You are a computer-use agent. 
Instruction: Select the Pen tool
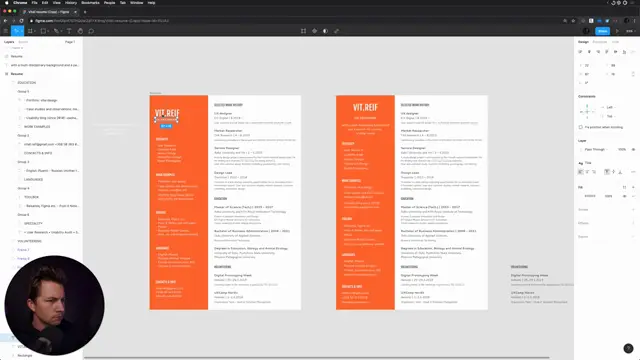coord(56,31)
